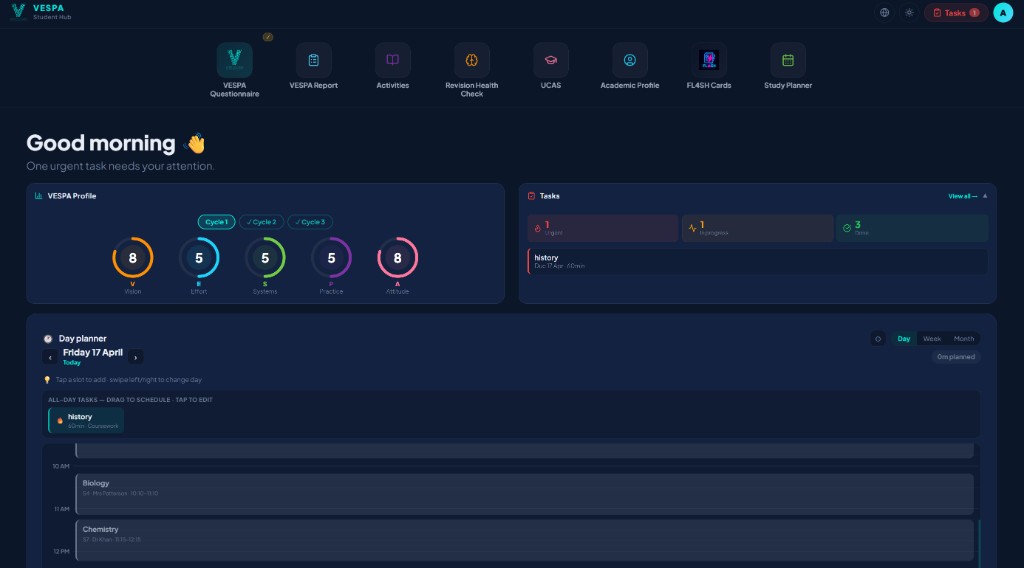The image size is (1024, 568).
Task: Click the VESPA logo in header
Action: [18, 12]
